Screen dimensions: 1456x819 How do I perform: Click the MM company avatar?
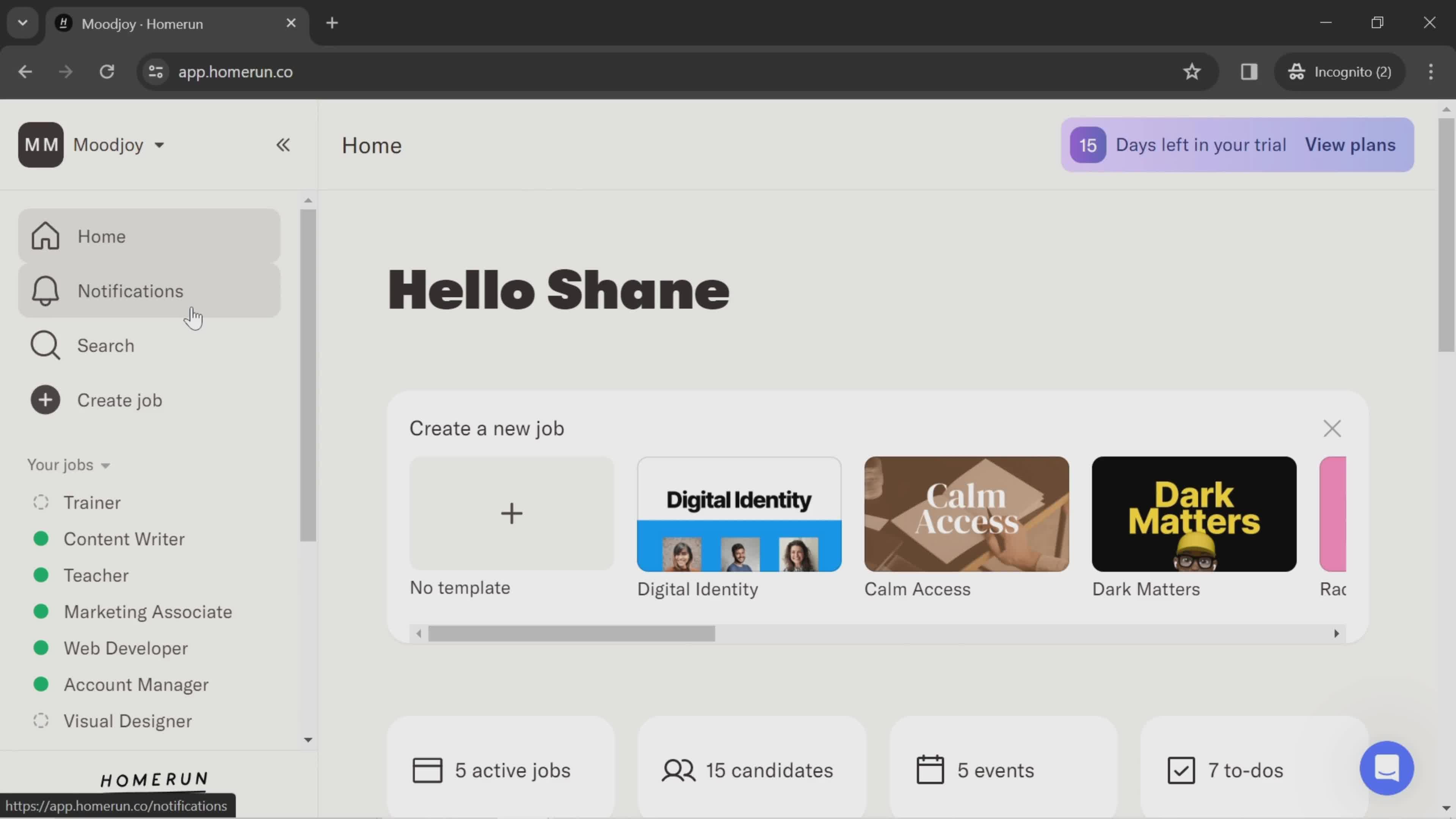(x=41, y=145)
